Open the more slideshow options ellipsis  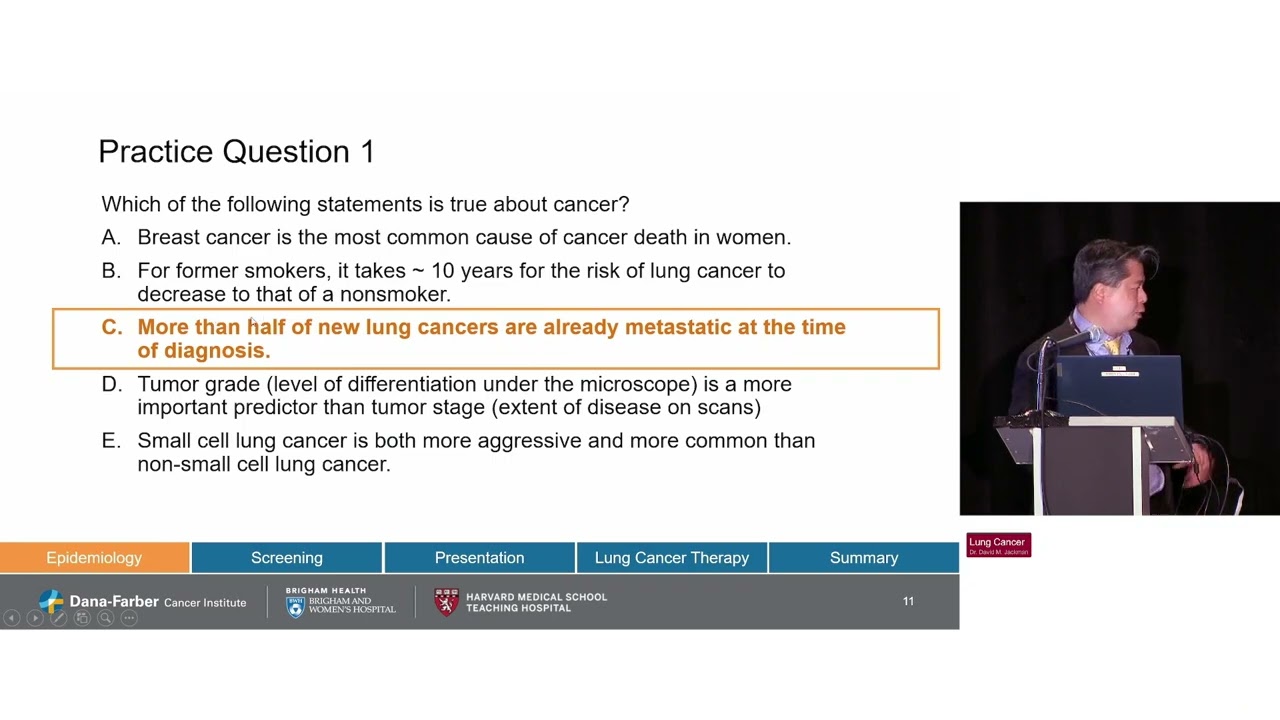click(129, 618)
